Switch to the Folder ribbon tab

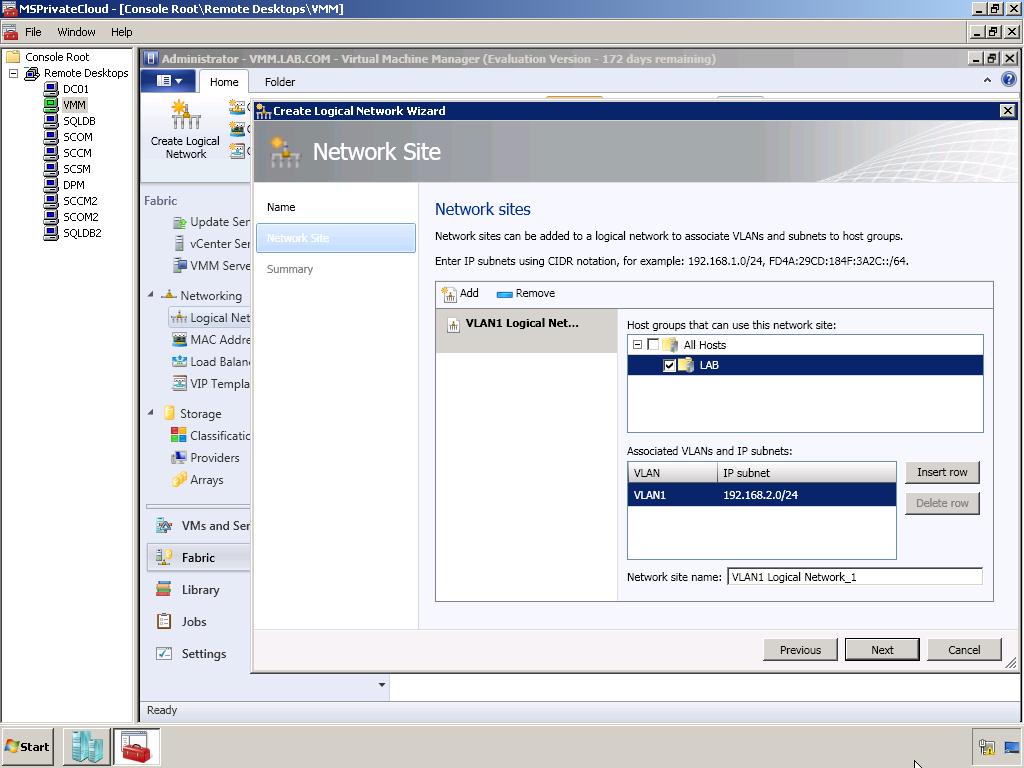coord(280,82)
